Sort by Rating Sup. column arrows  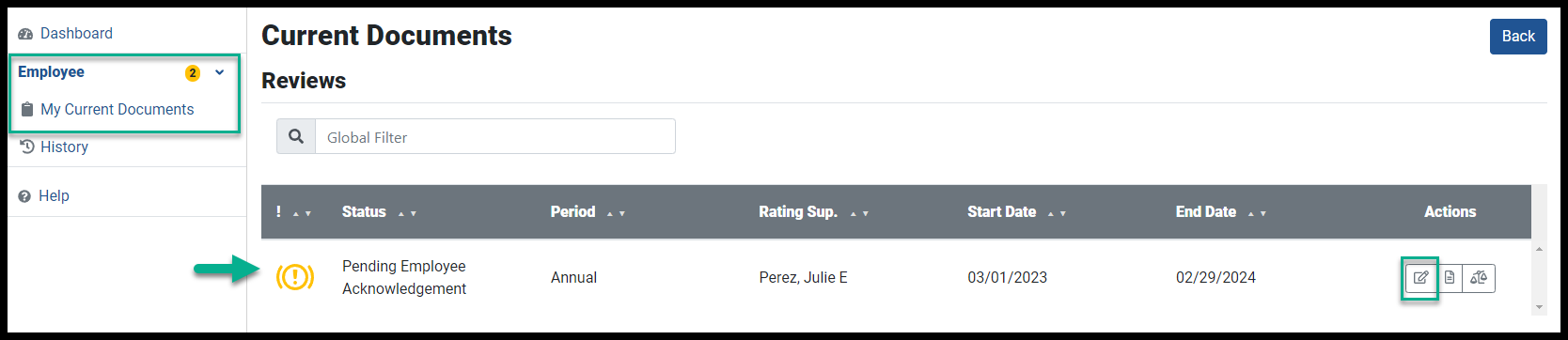[859, 213]
